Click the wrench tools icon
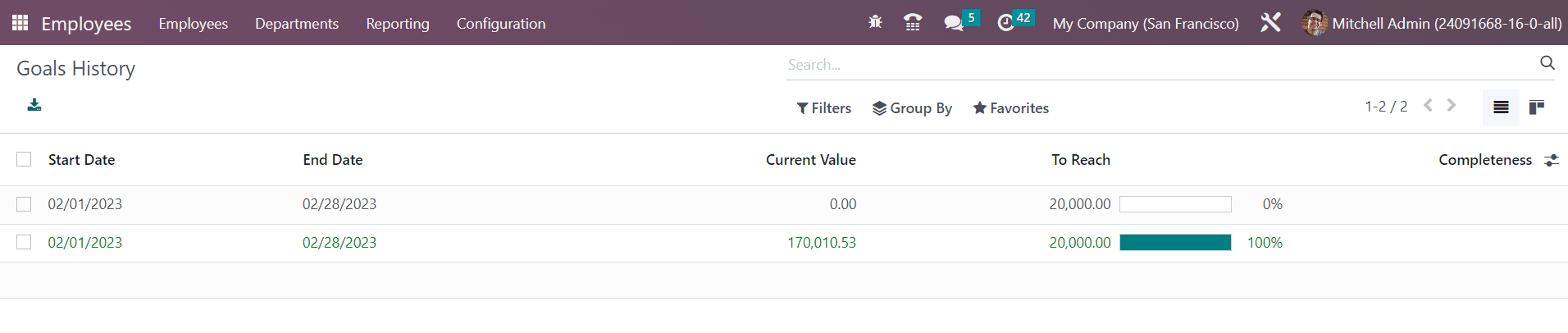This screenshot has width=1568, height=333. pos(1270,23)
